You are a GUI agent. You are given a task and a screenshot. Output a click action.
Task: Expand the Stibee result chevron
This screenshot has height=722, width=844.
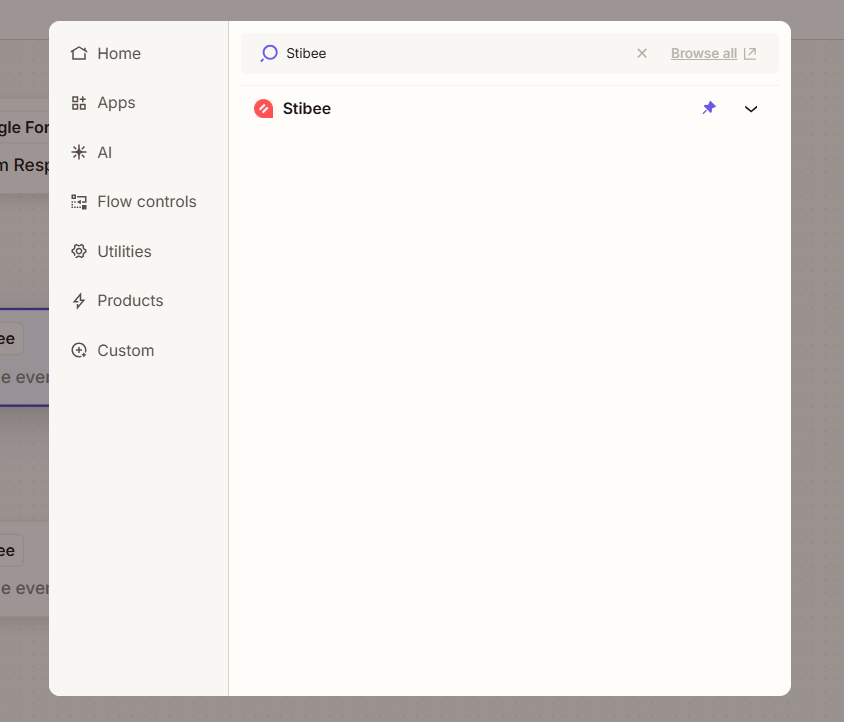751,109
